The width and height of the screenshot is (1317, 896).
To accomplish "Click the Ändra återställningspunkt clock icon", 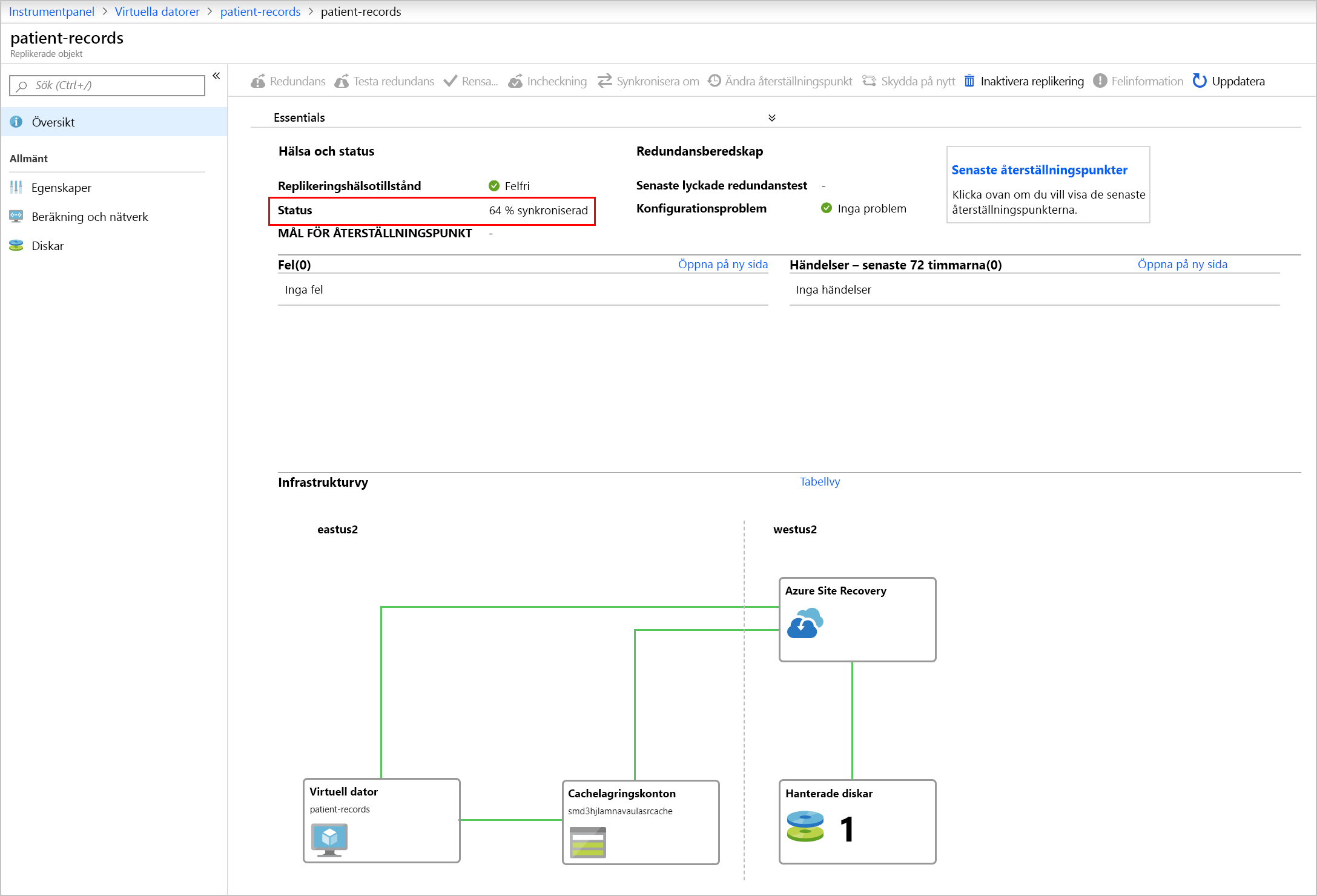I will click(x=715, y=81).
